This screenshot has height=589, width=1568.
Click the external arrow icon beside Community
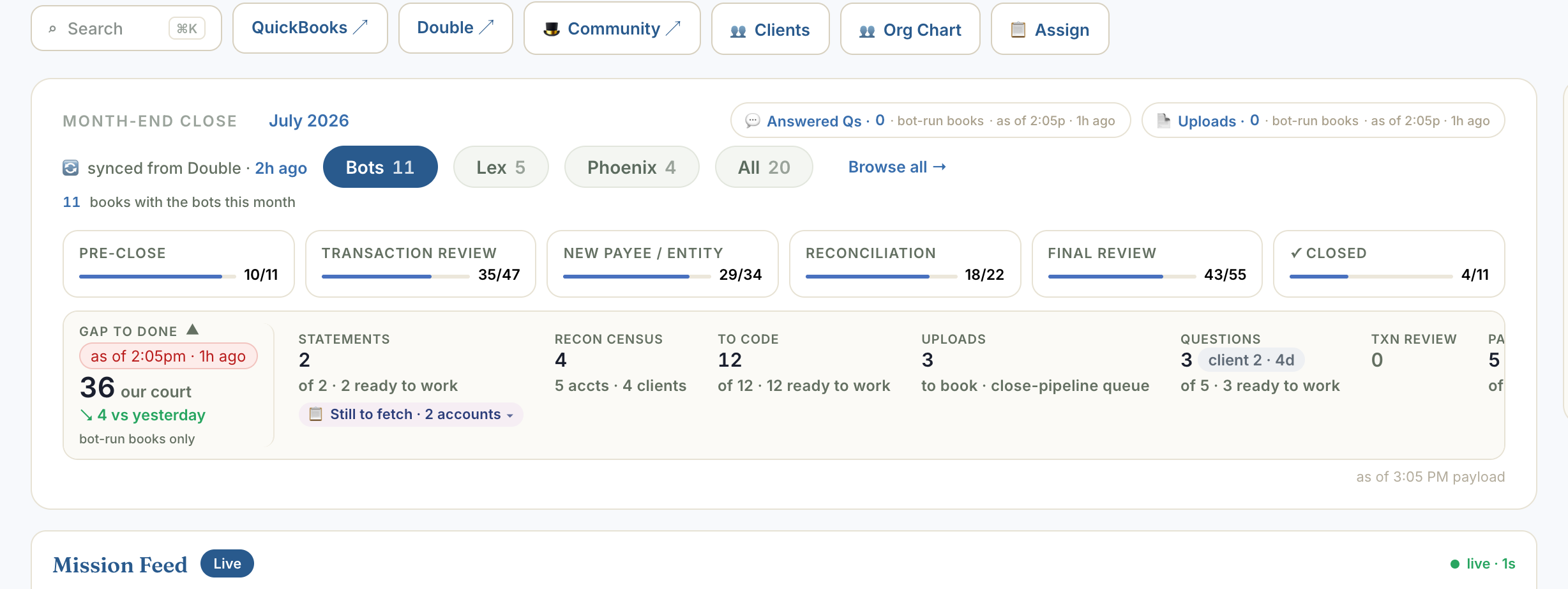click(x=674, y=28)
